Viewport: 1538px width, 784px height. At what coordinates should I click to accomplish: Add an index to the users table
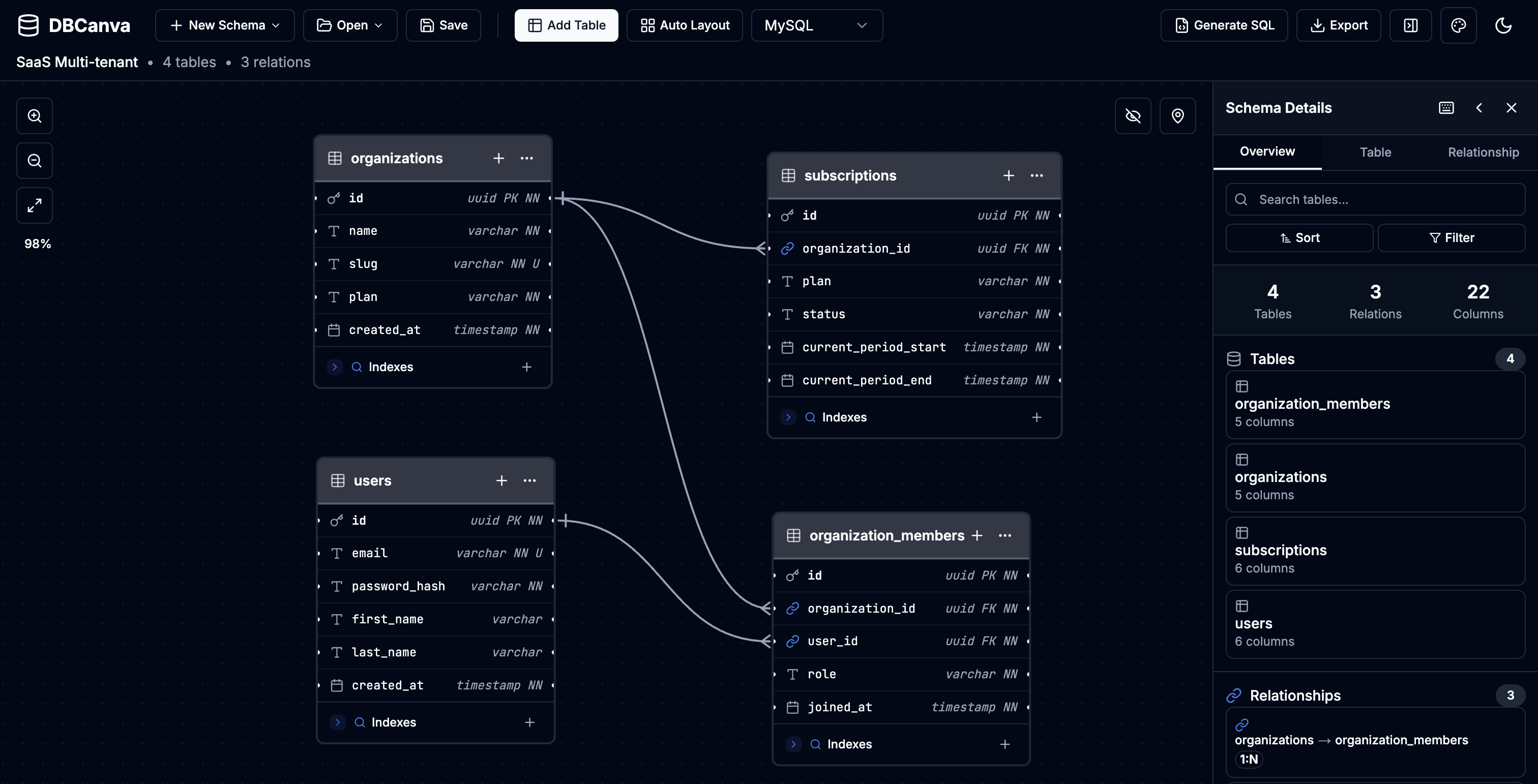click(529, 722)
